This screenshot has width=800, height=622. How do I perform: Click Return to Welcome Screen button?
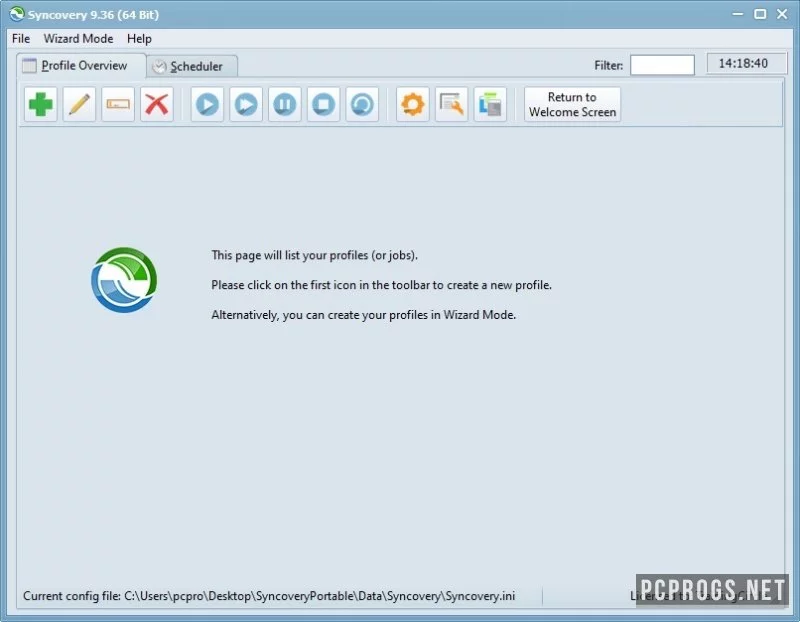[572, 105]
